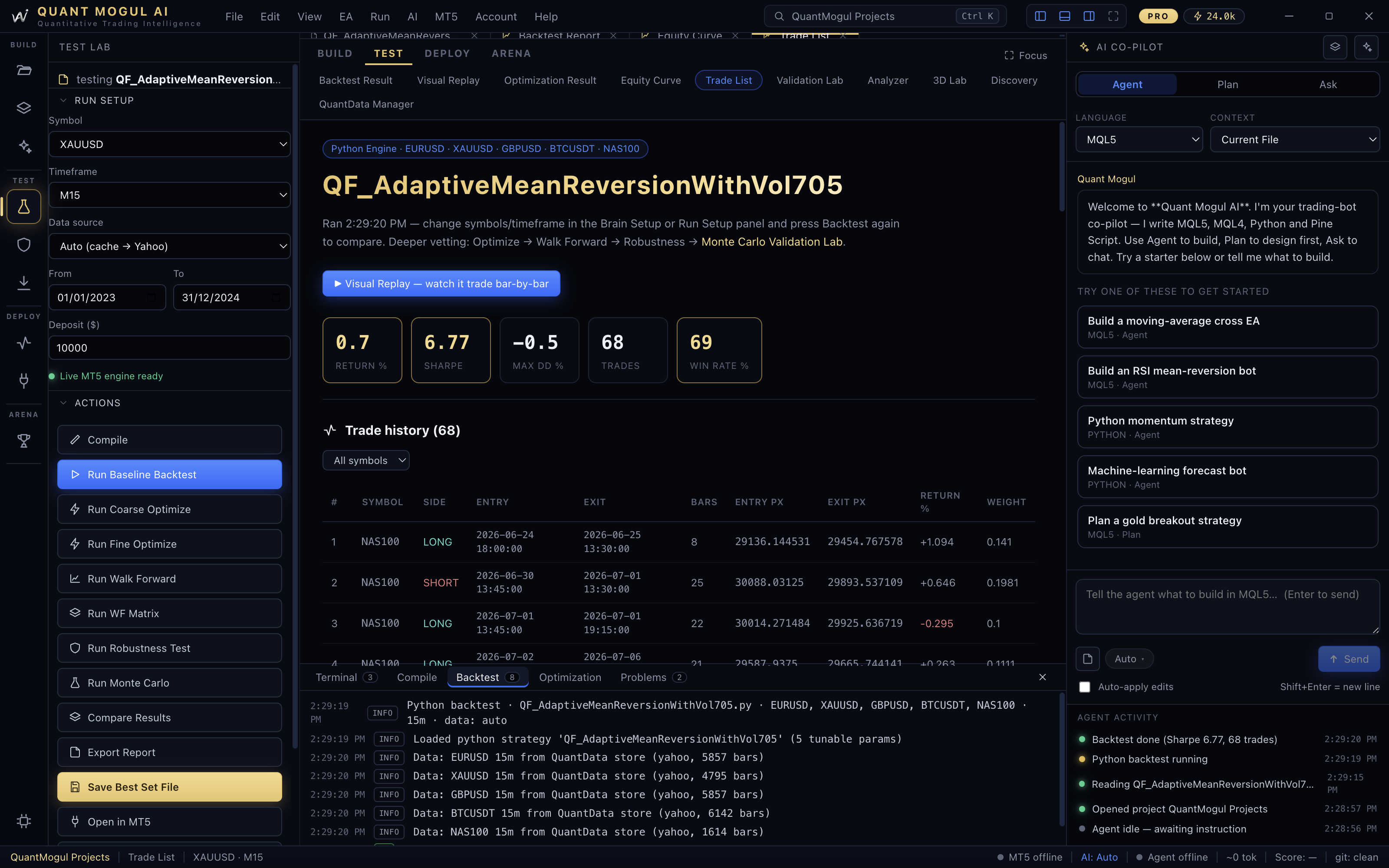
Task: Open the Data source dropdown
Action: (x=169, y=246)
